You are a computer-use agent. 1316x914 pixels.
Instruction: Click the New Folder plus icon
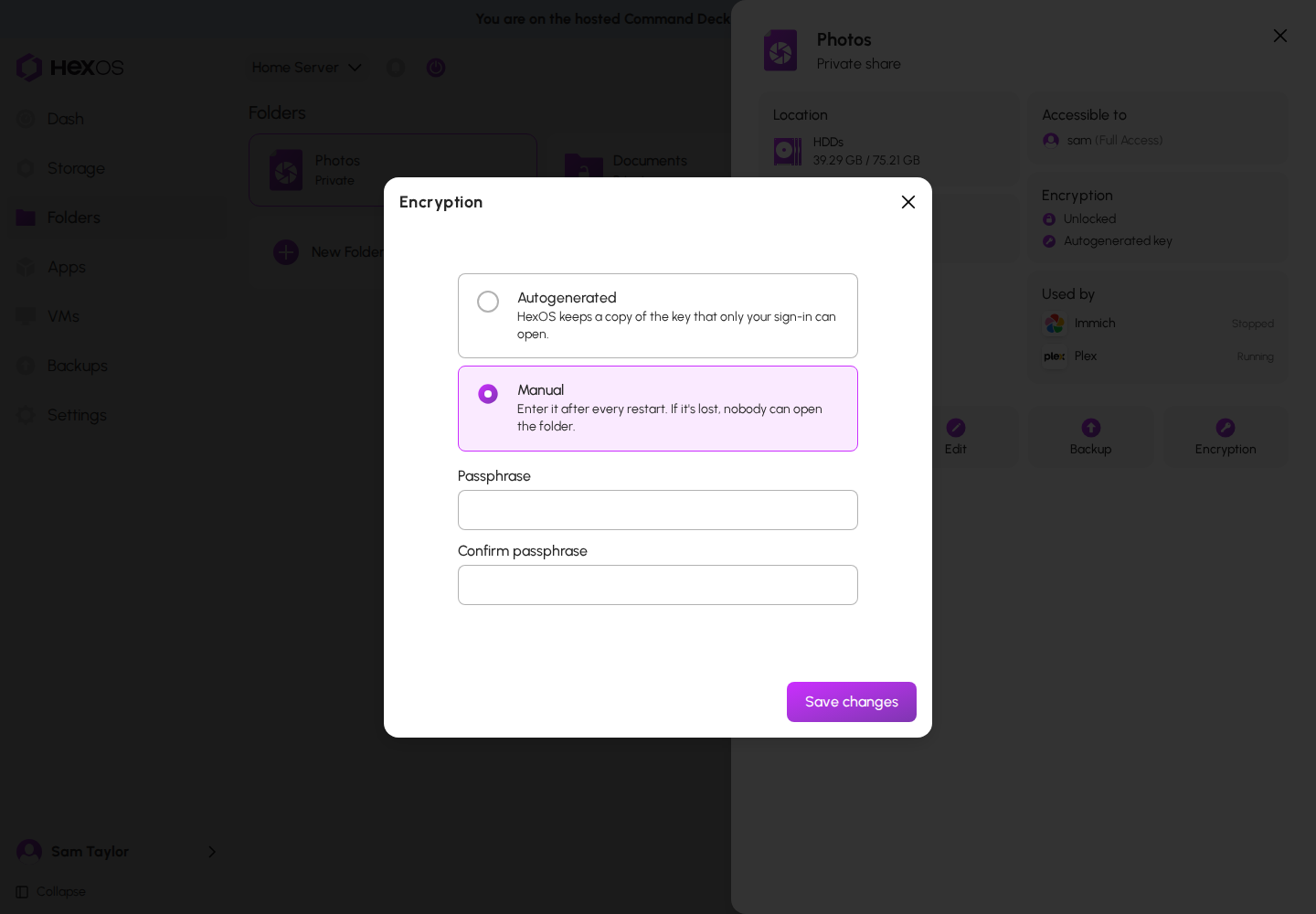coord(286,252)
